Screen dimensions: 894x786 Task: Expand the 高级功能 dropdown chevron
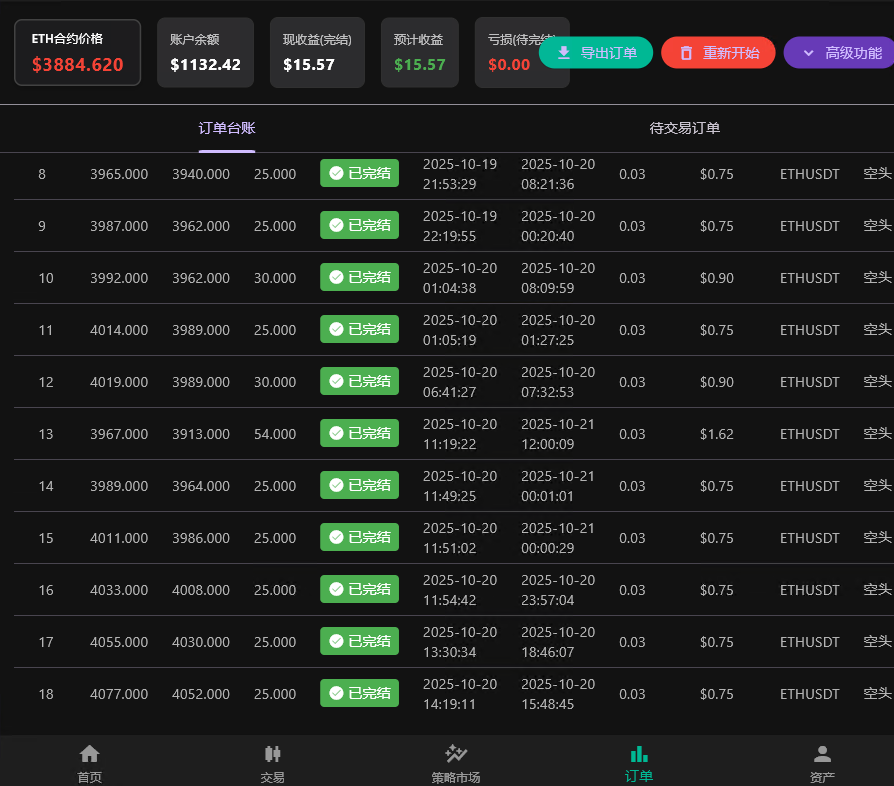[808, 53]
